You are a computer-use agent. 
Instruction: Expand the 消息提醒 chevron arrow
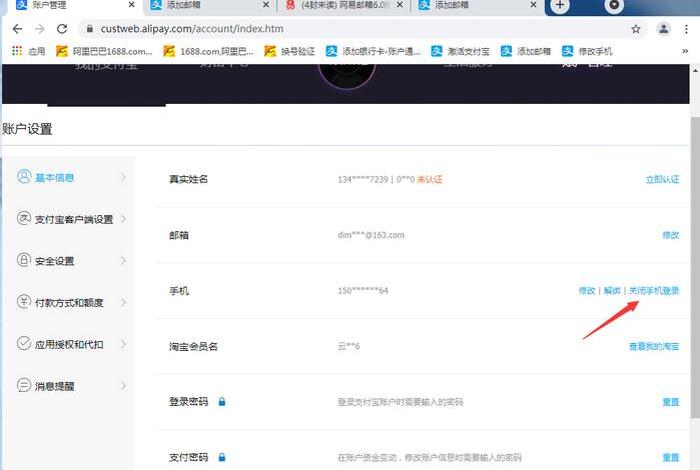click(x=124, y=386)
